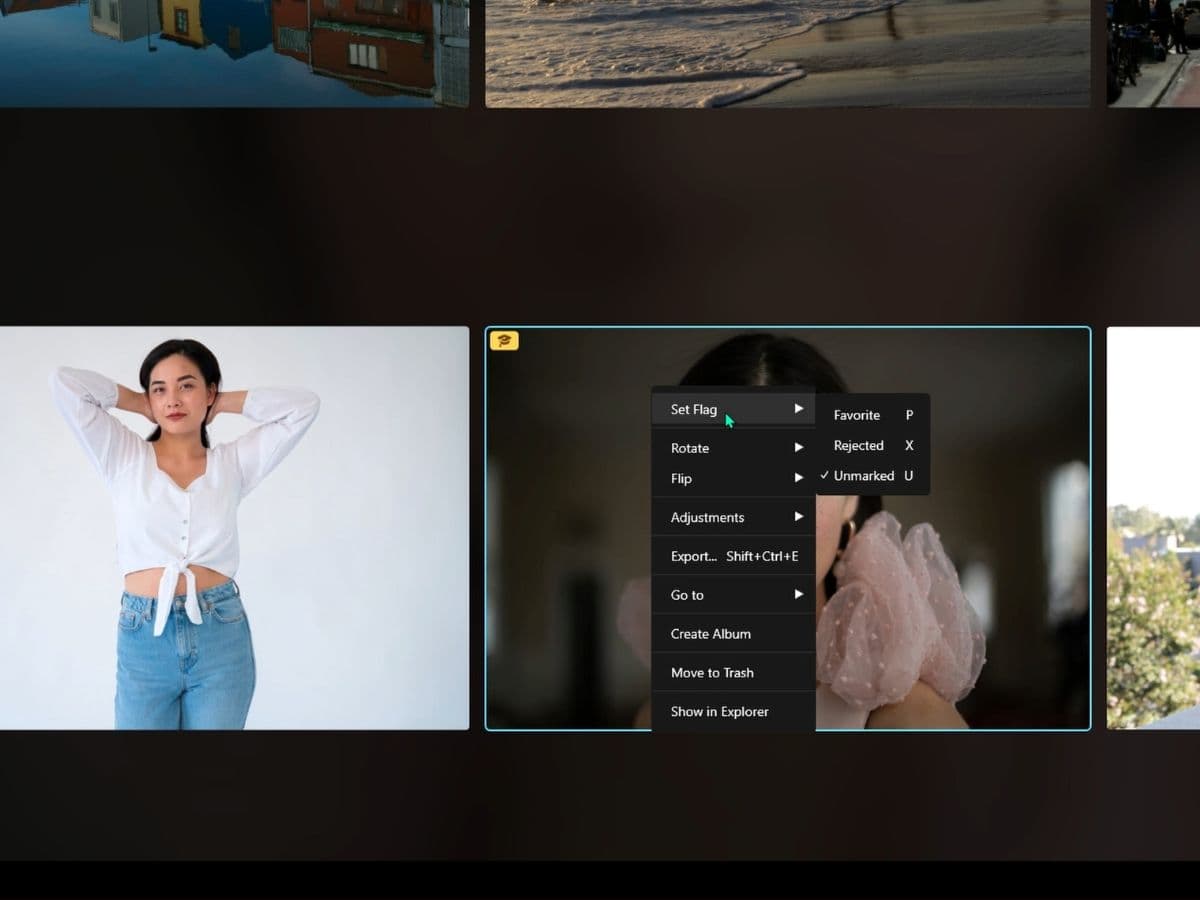The height and width of the screenshot is (900, 1200).
Task: Choose Show in Explorer
Action: tap(733, 712)
